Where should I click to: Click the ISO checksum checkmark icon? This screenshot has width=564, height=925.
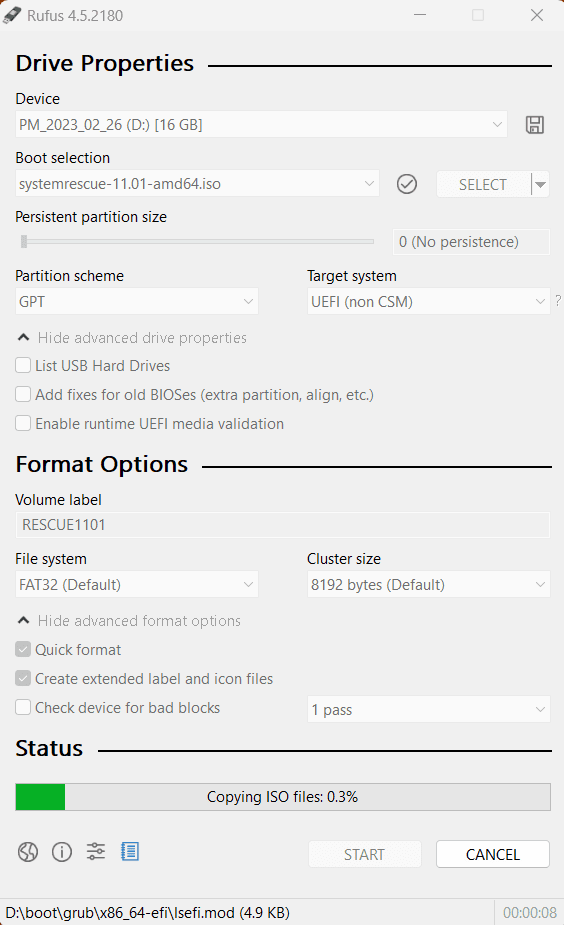click(406, 184)
